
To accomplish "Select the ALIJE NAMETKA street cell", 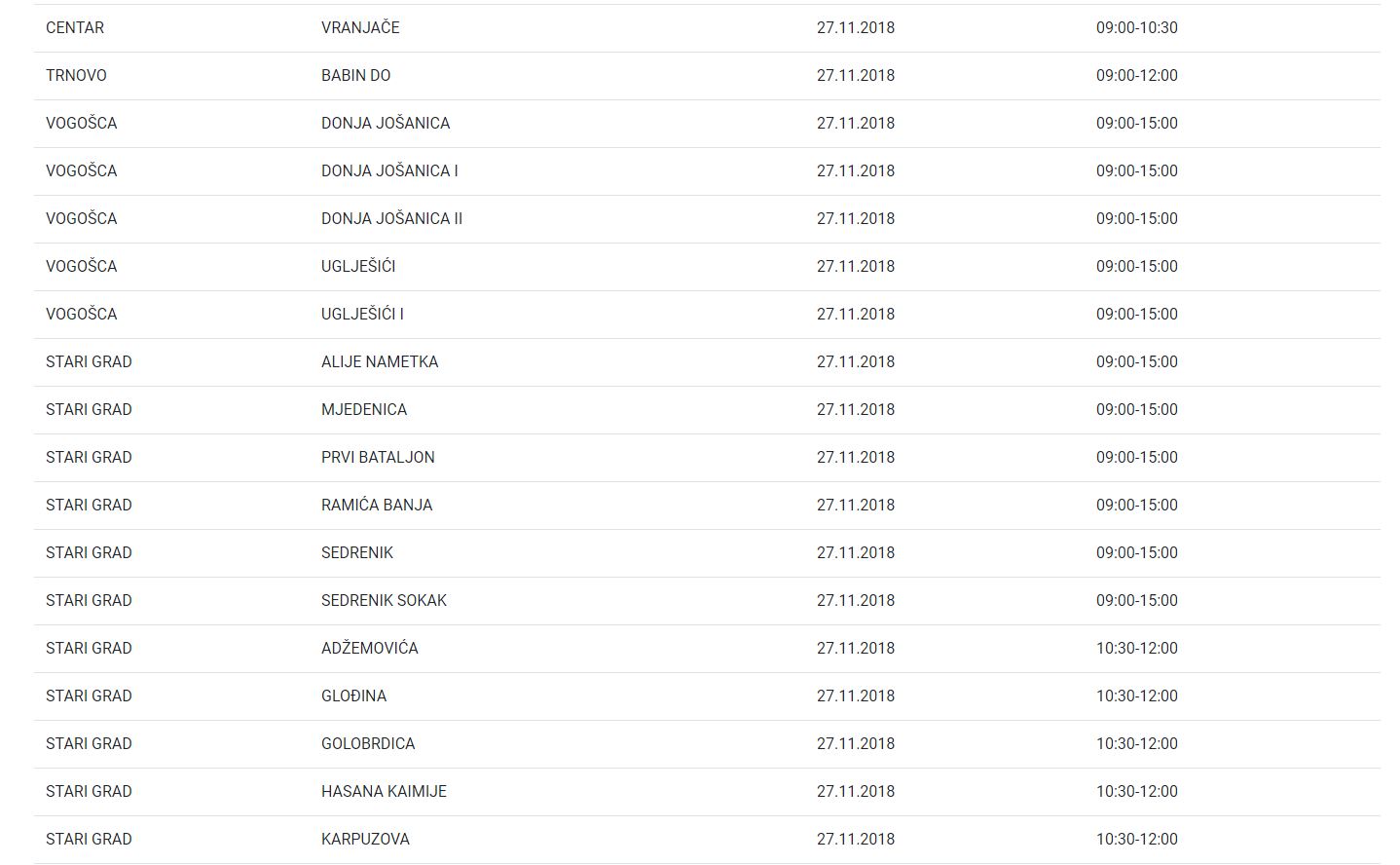I will point(380,361).
